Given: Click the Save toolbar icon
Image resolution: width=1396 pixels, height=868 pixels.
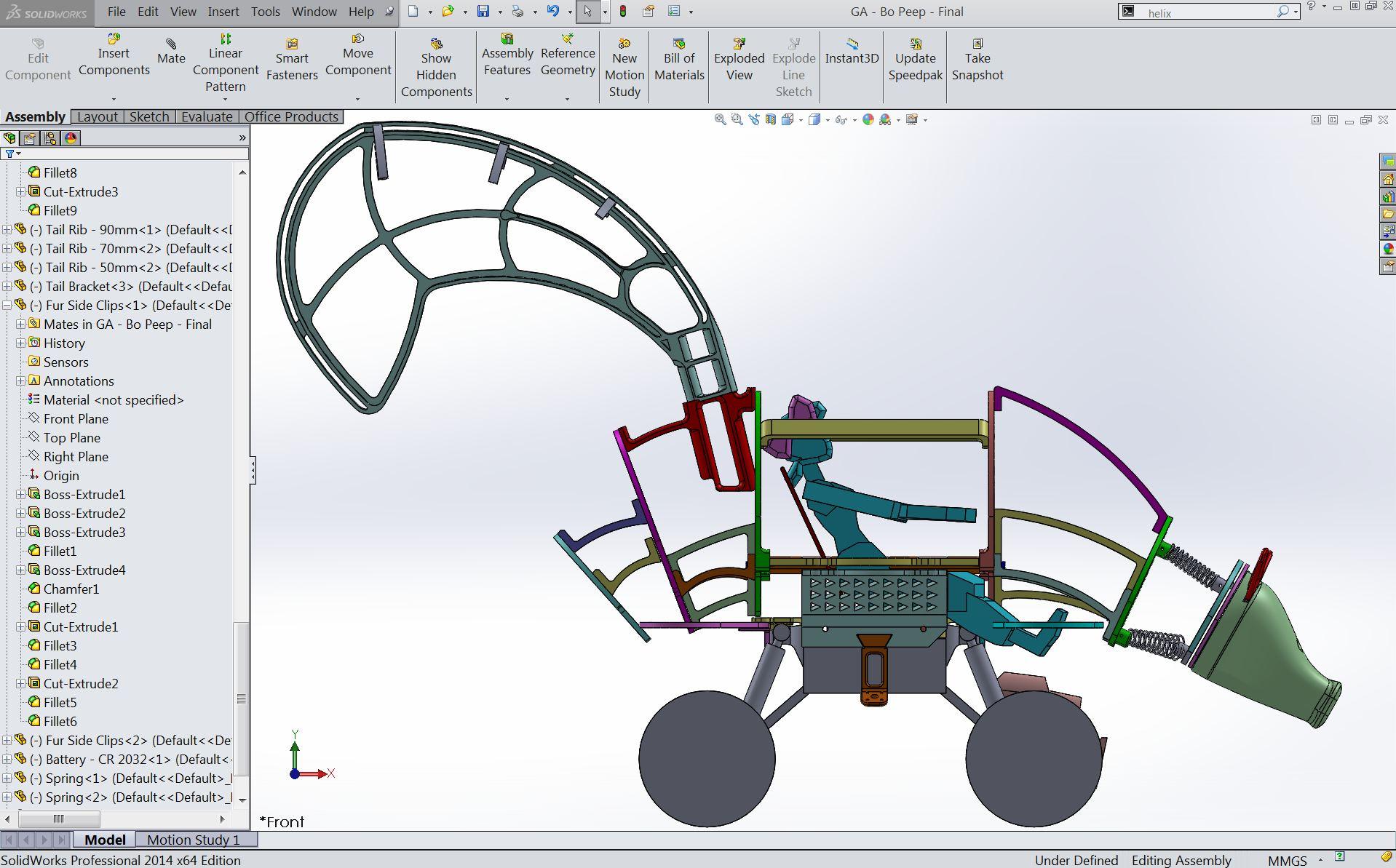Looking at the screenshot, I should [483, 12].
